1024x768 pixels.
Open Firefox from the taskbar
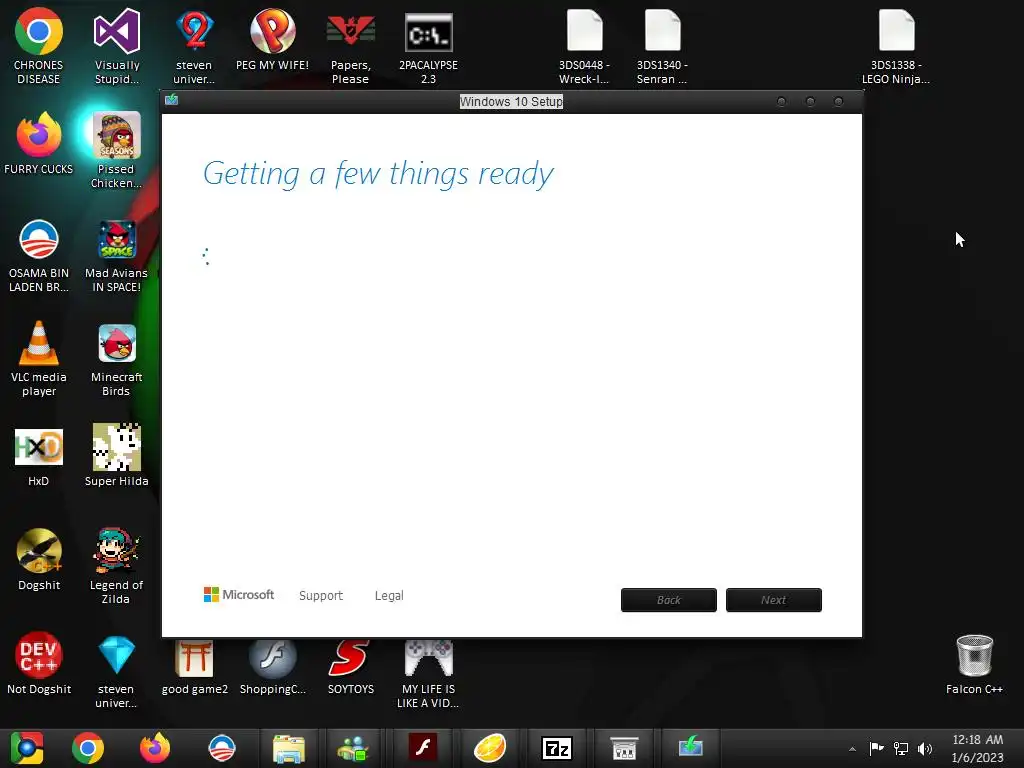[155, 748]
